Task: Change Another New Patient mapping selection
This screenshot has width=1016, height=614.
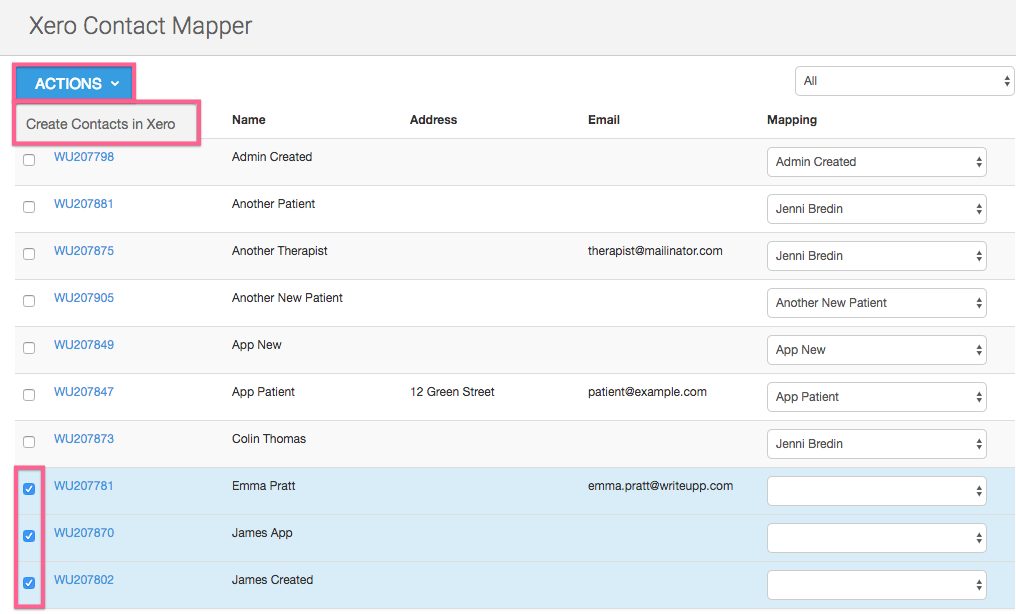Action: coord(876,303)
